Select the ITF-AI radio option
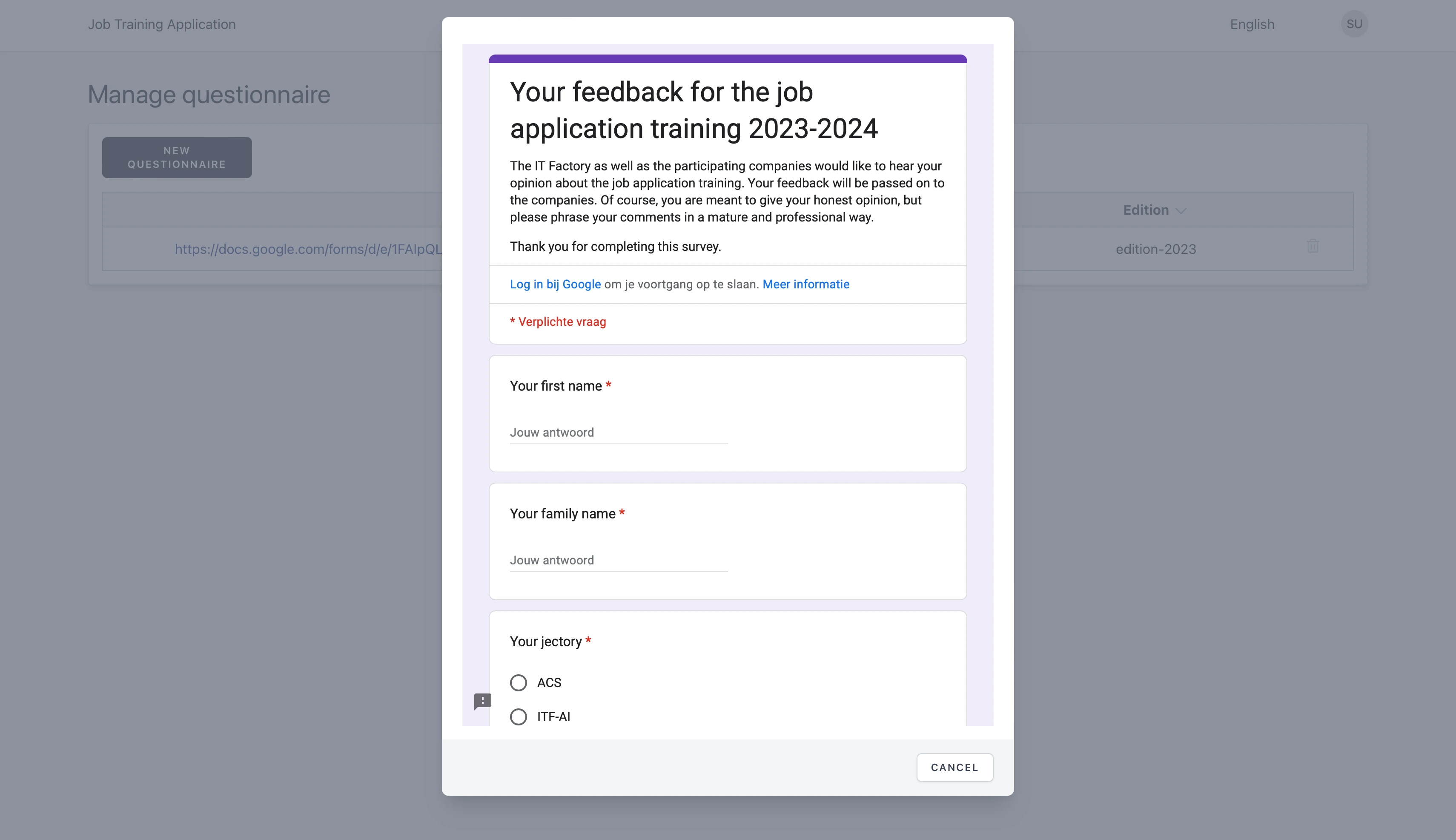 (519, 716)
